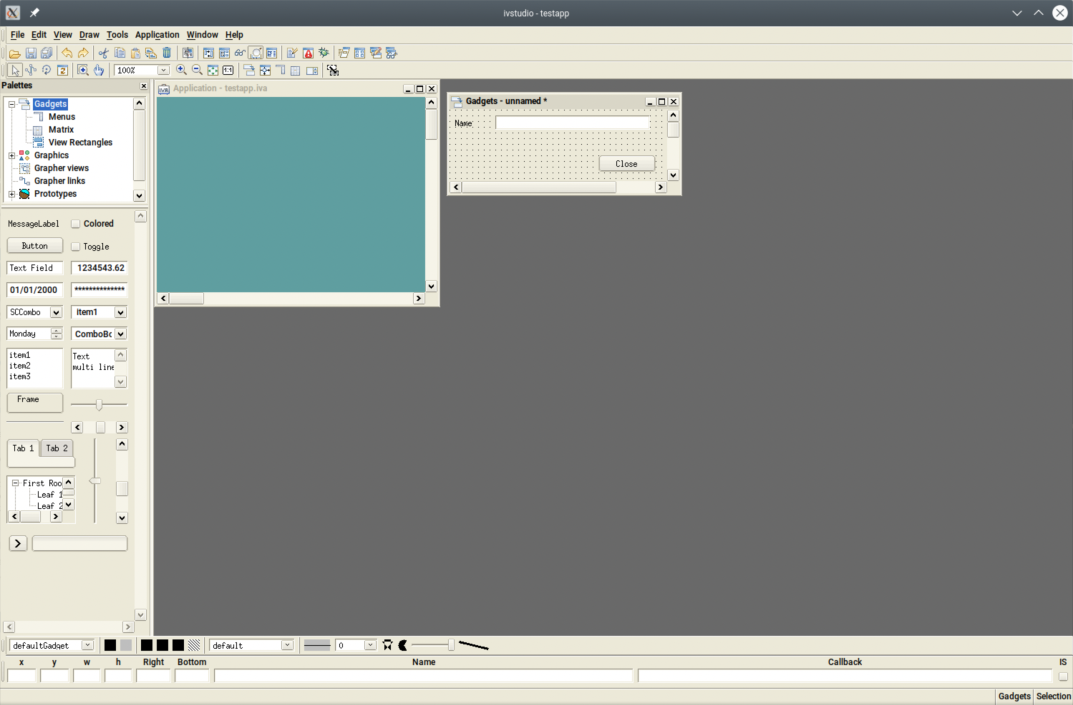1073x705 pixels.
Task: Open the Draw menu
Action: [89, 35]
